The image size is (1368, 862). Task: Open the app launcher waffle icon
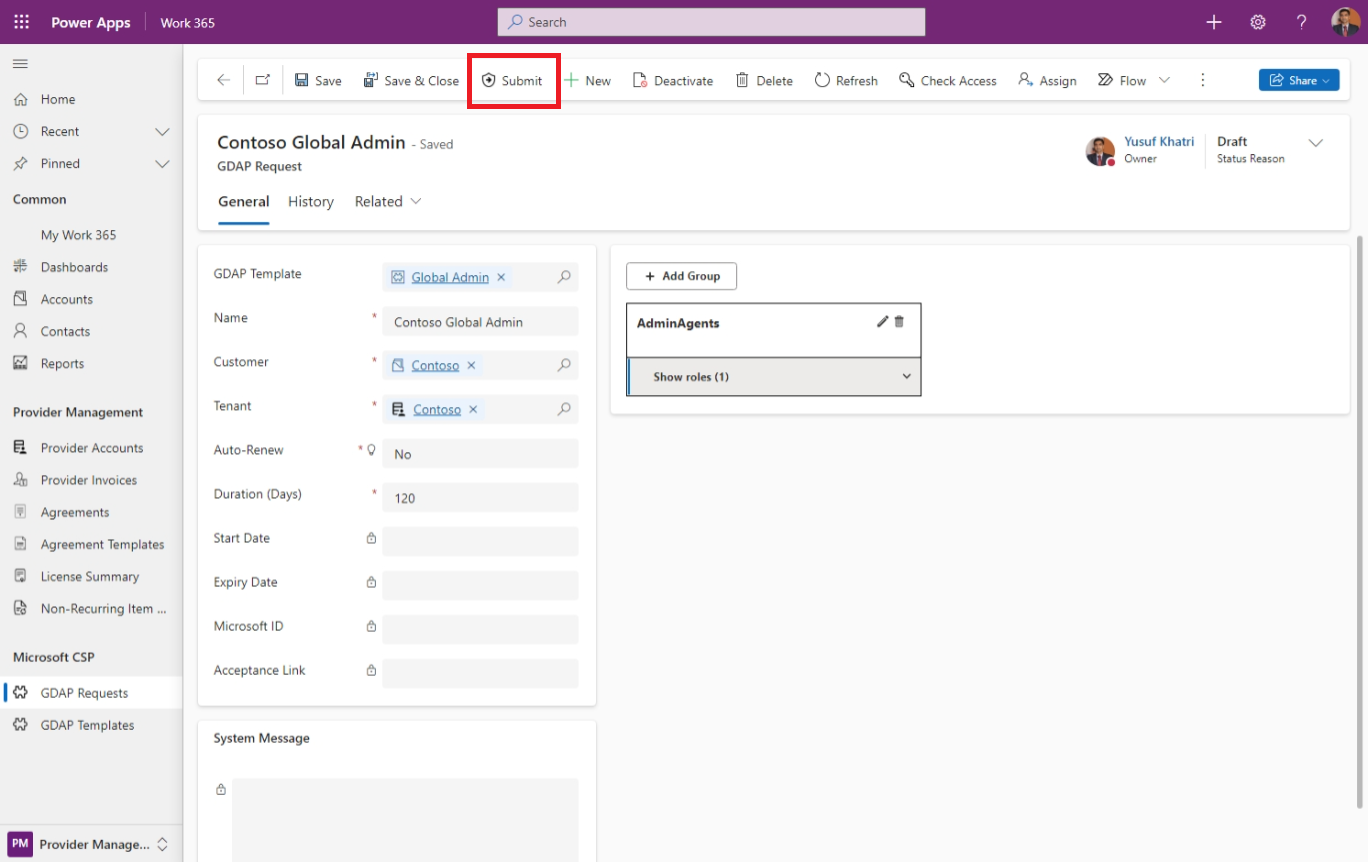tap(21, 22)
